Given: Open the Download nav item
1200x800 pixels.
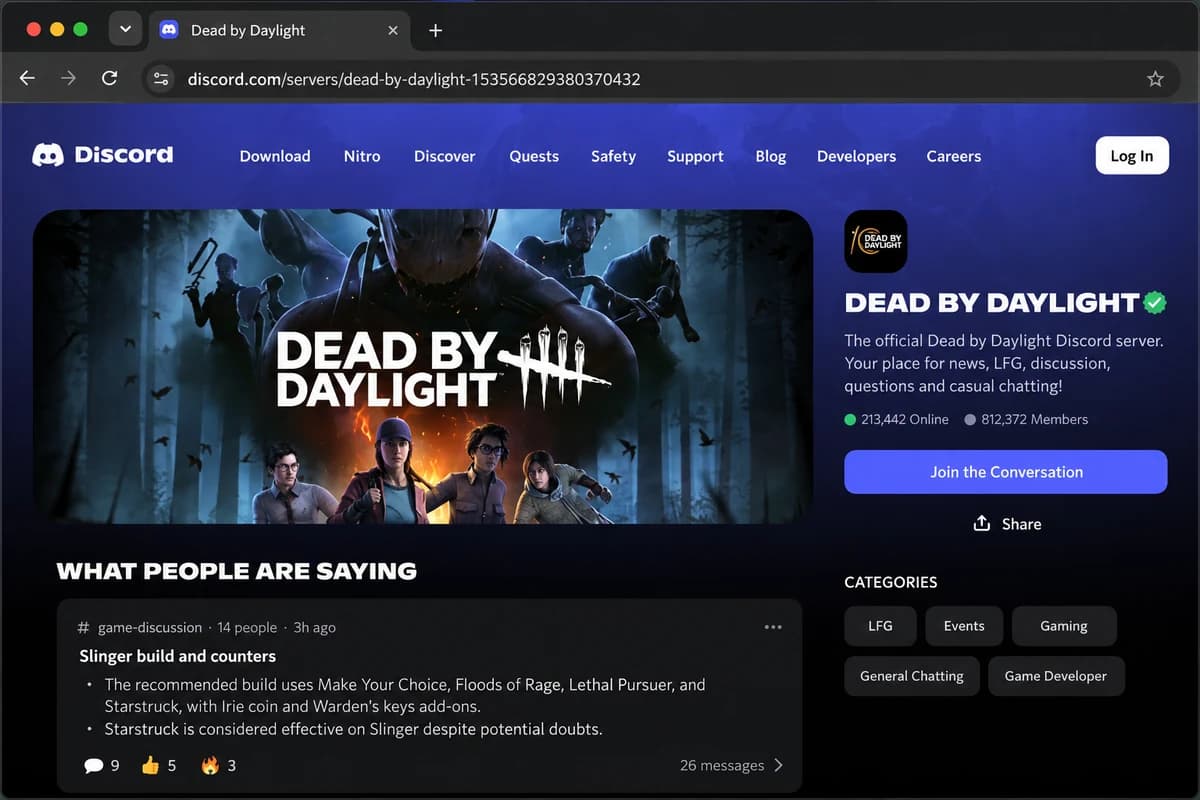Looking at the screenshot, I should pyautogui.click(x=275, y=156).
